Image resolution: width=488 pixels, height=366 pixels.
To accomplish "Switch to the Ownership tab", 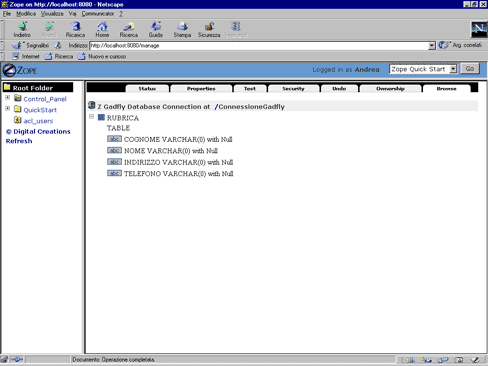I will 390,89.
